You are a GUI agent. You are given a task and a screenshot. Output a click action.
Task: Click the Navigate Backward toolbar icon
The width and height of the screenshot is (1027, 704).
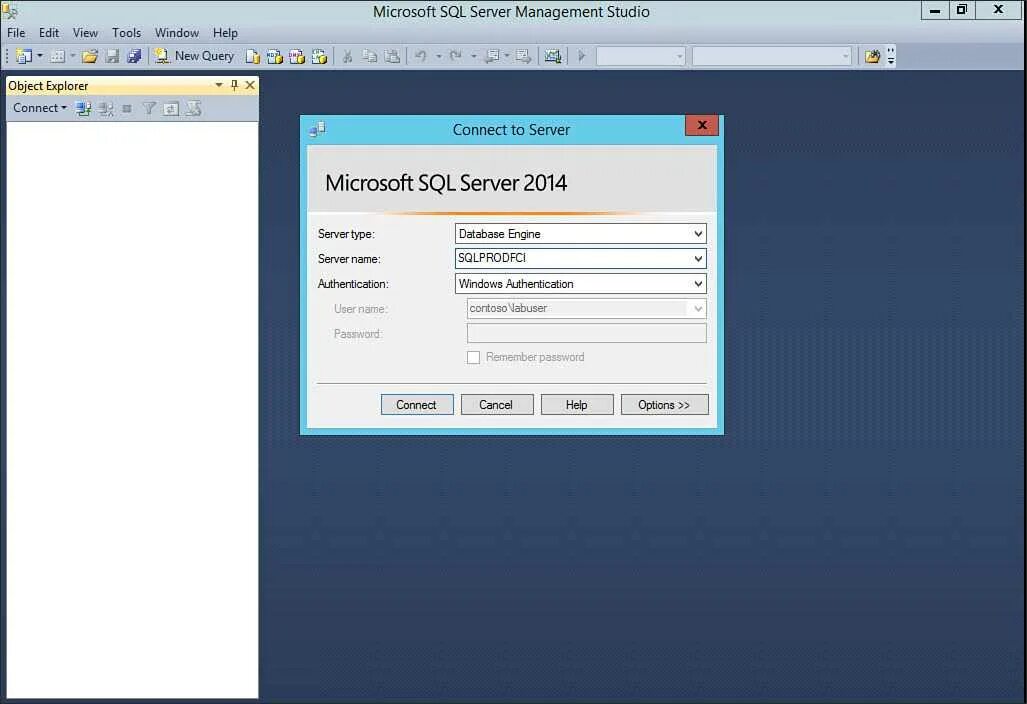492,56
